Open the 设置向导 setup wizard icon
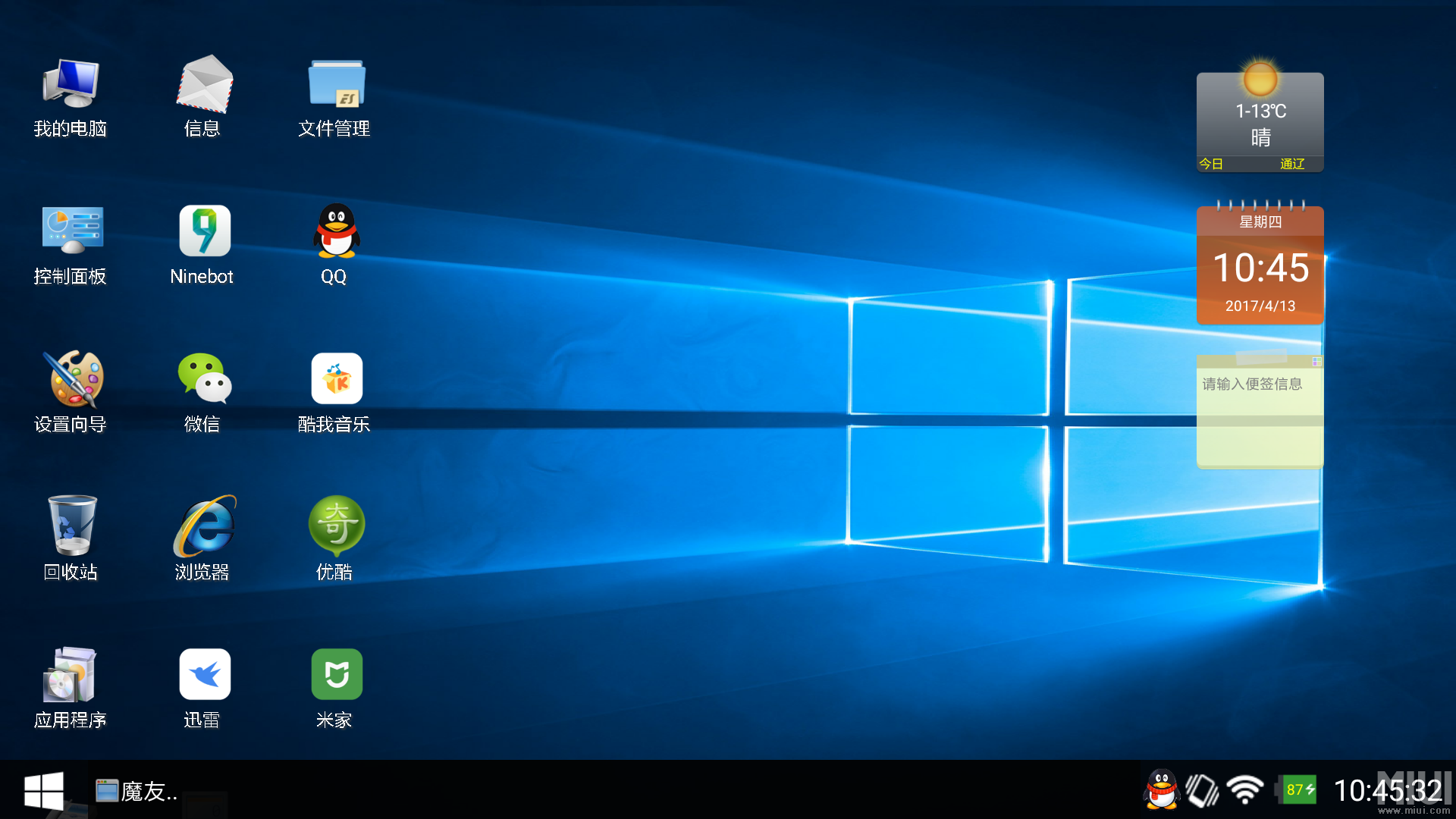The height and width of the screenshot is (819, 1456). tap(71, 378)
